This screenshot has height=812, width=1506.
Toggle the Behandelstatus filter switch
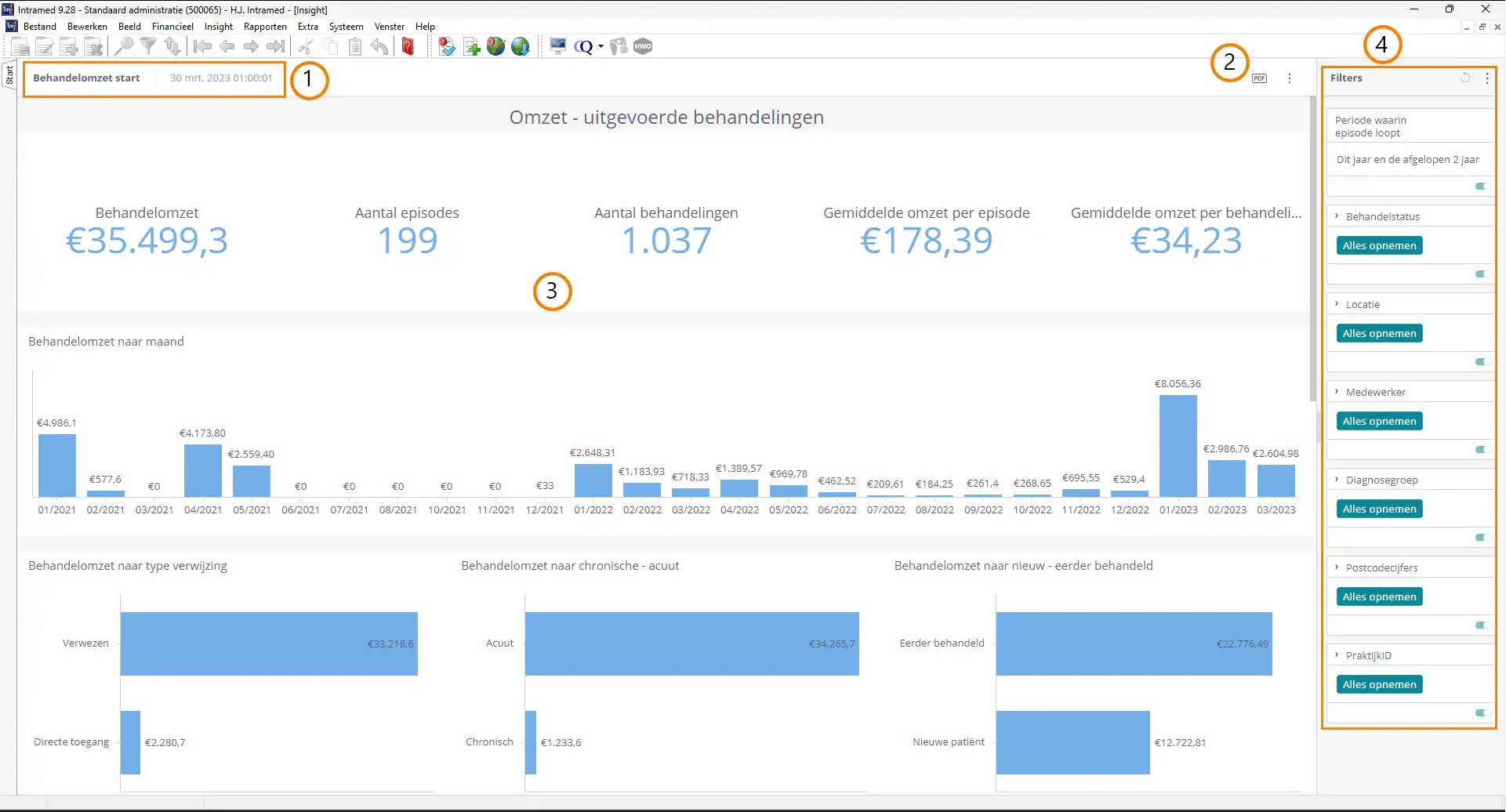click(1482, 274)
